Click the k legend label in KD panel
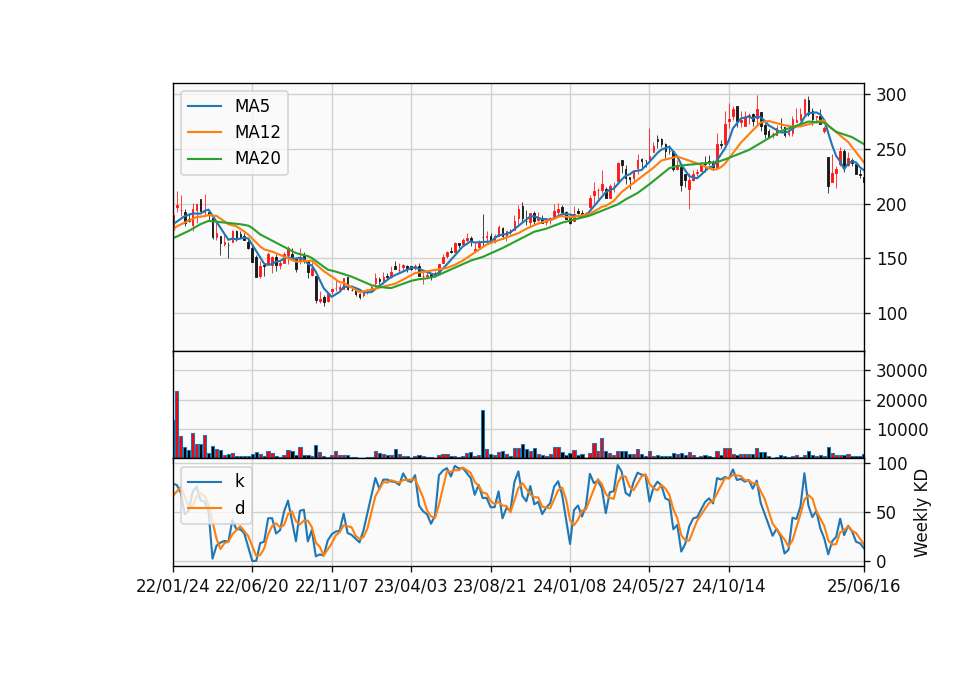Image resolution: width=960 pixels, height=690 pixels. (x=239, y=481)
